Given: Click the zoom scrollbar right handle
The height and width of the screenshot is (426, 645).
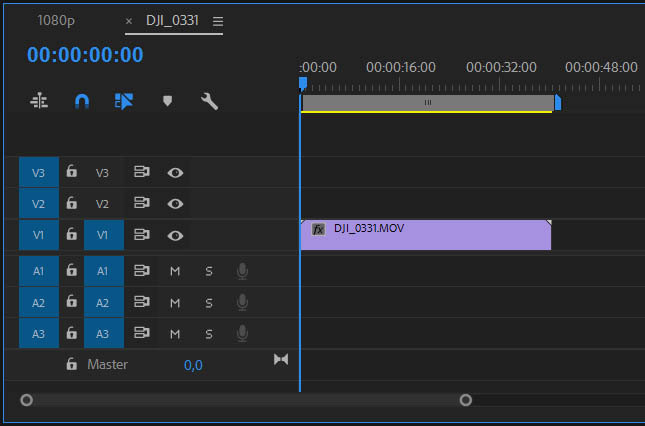Looking at the screenshot, I should click(466, 400).
